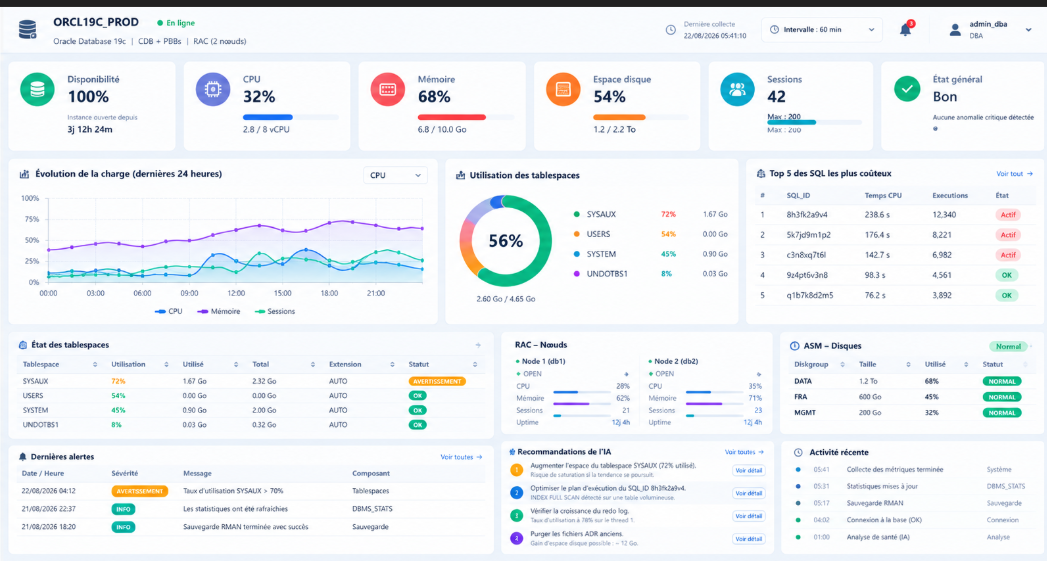This screenshot has width=1047, height=561.
Task: Click the Normal badge in ASM – Disques header
Action: point(1008,347)
